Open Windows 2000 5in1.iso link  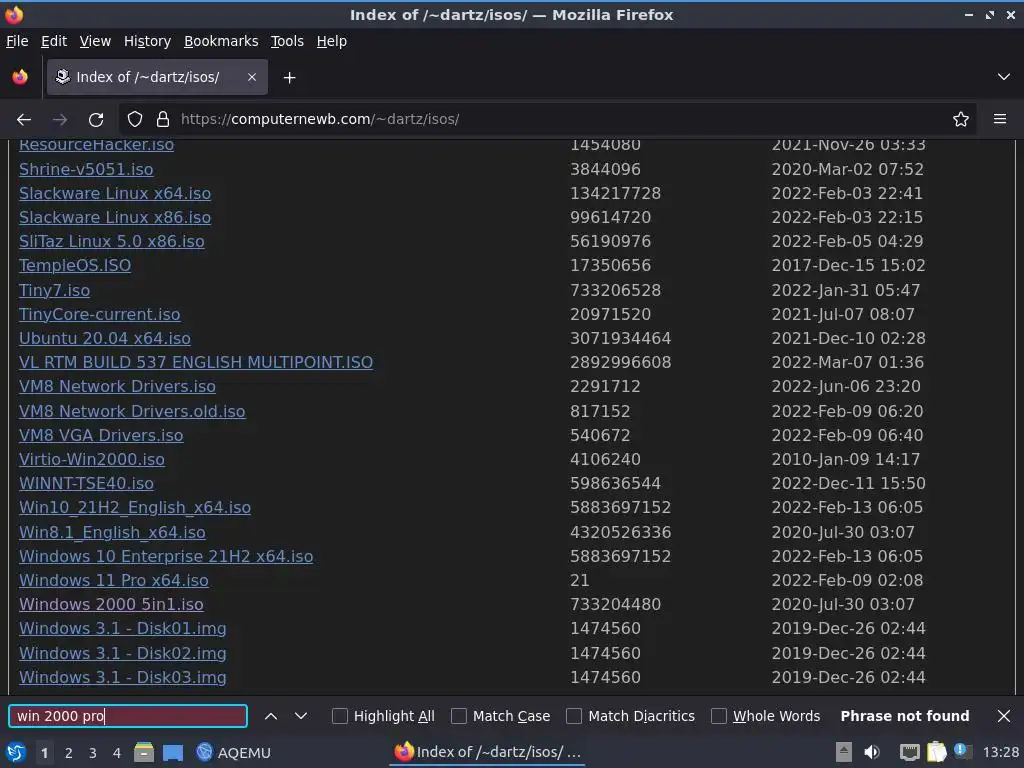coord(111,605)
